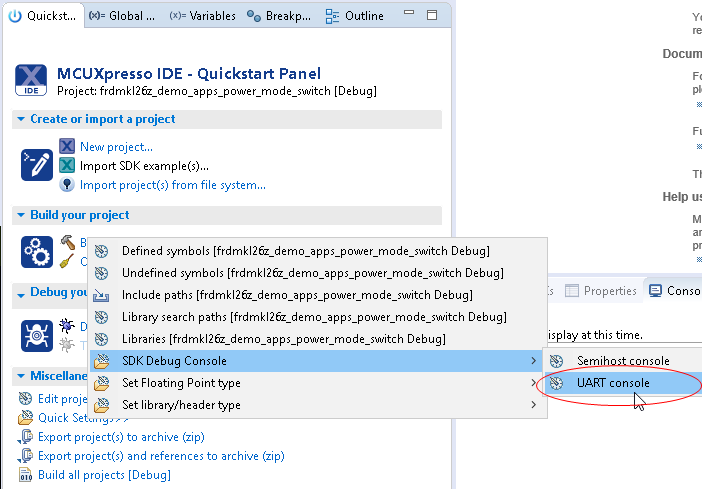Switch to the Properties tab

(x=601, y=291)
